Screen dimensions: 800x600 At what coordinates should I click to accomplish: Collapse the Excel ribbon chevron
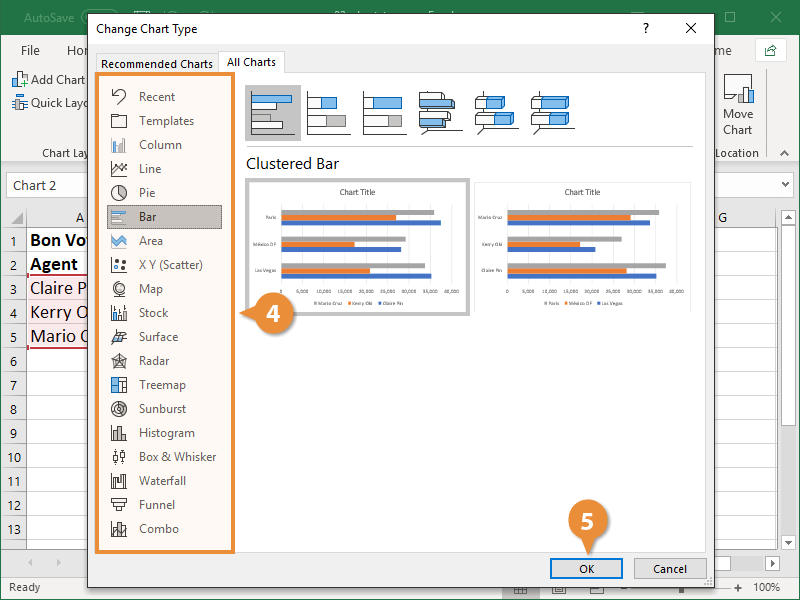coord(784,153)
